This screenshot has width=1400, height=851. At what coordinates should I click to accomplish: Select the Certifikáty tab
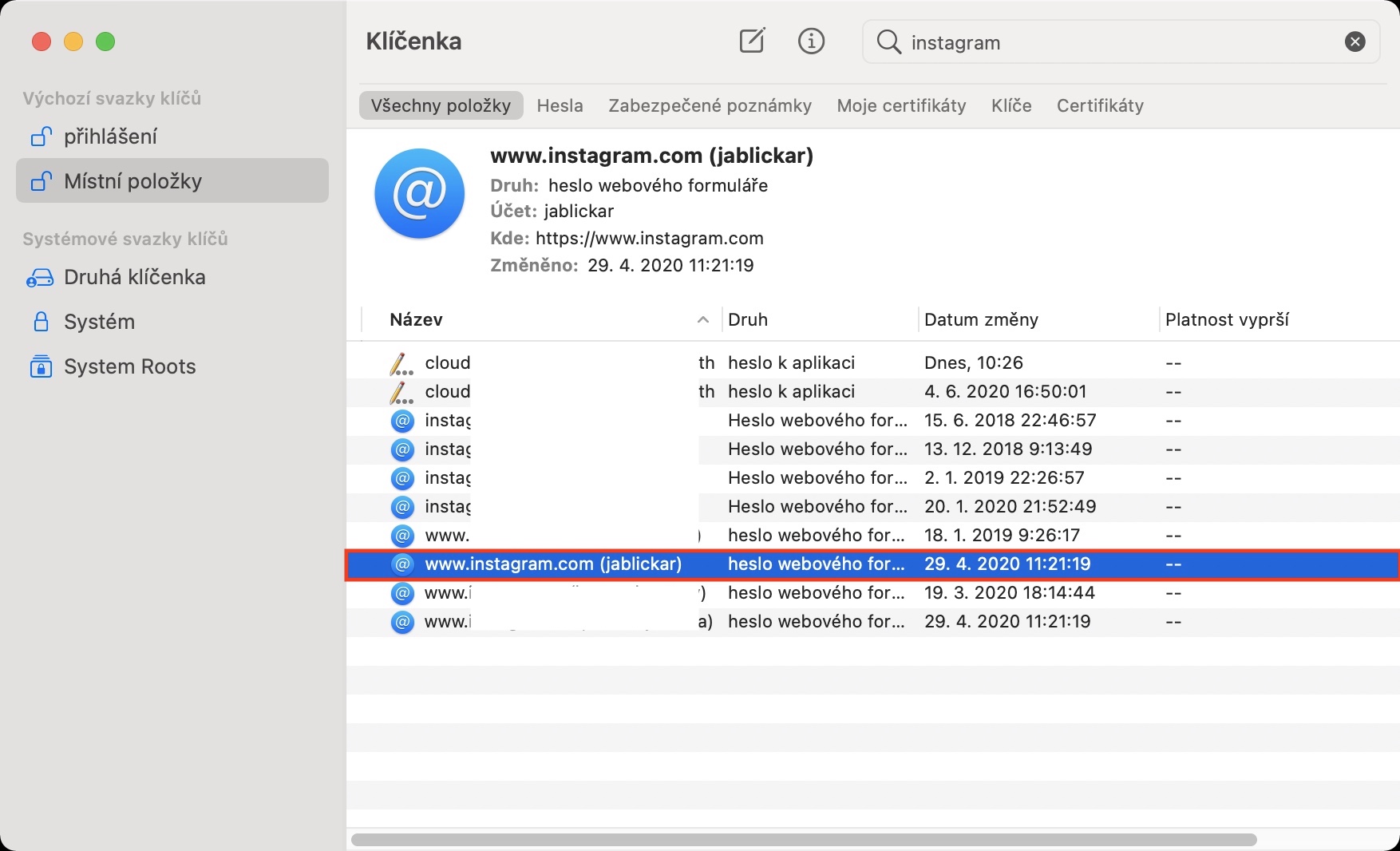[1100, 105]
